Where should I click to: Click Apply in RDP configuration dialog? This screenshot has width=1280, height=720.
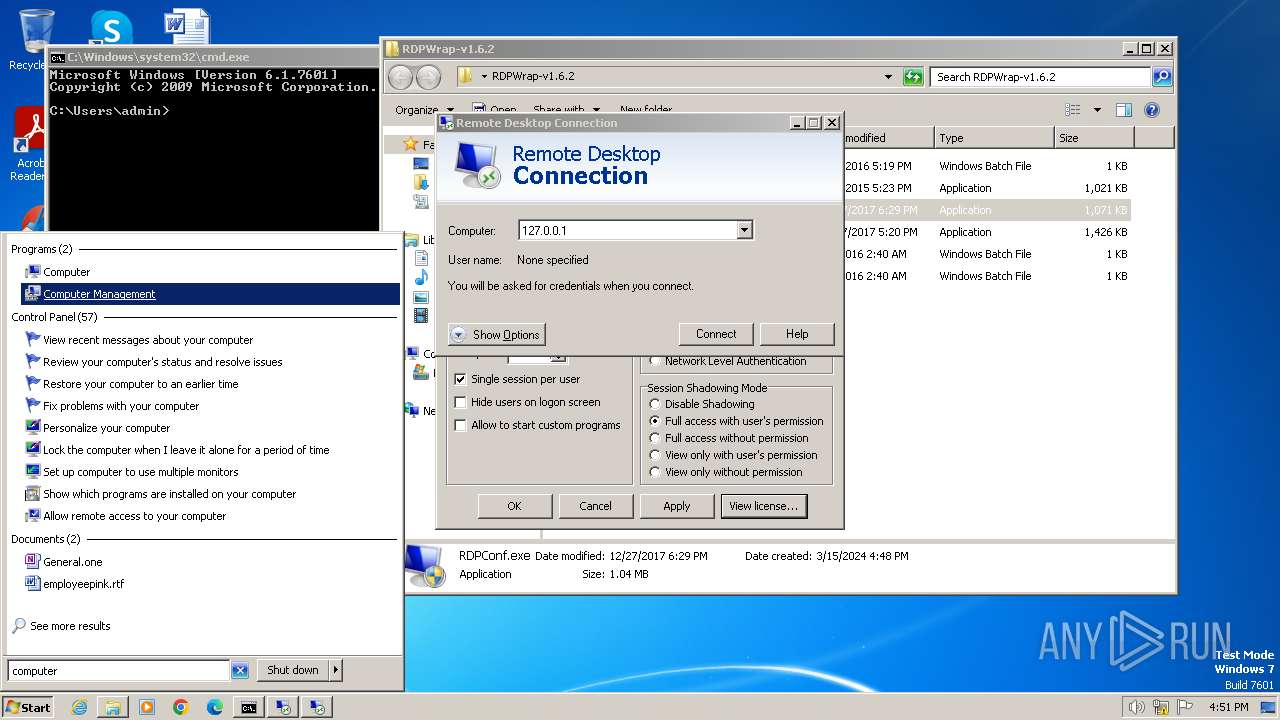[677, 506]
